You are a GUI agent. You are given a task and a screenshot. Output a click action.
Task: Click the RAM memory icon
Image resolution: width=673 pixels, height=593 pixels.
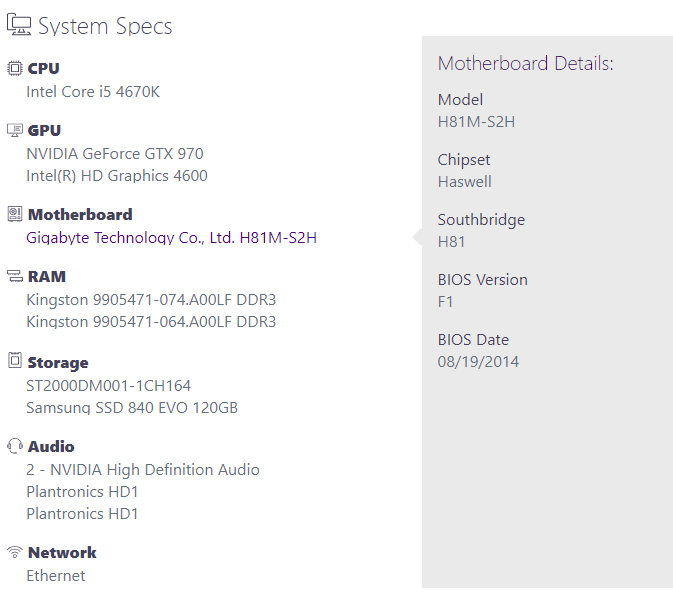(15, 276)
